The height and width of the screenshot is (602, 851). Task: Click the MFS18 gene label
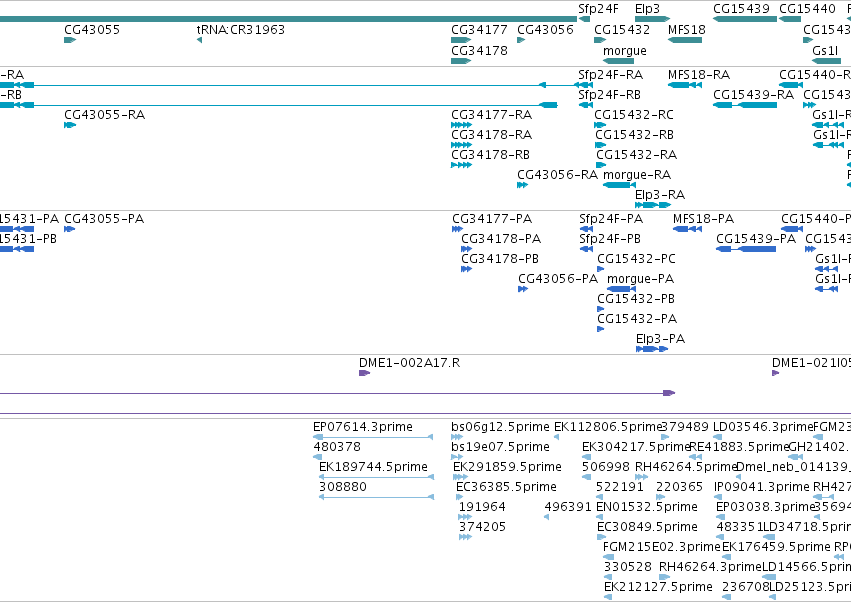pyautogui.click(x=687, y=29)
